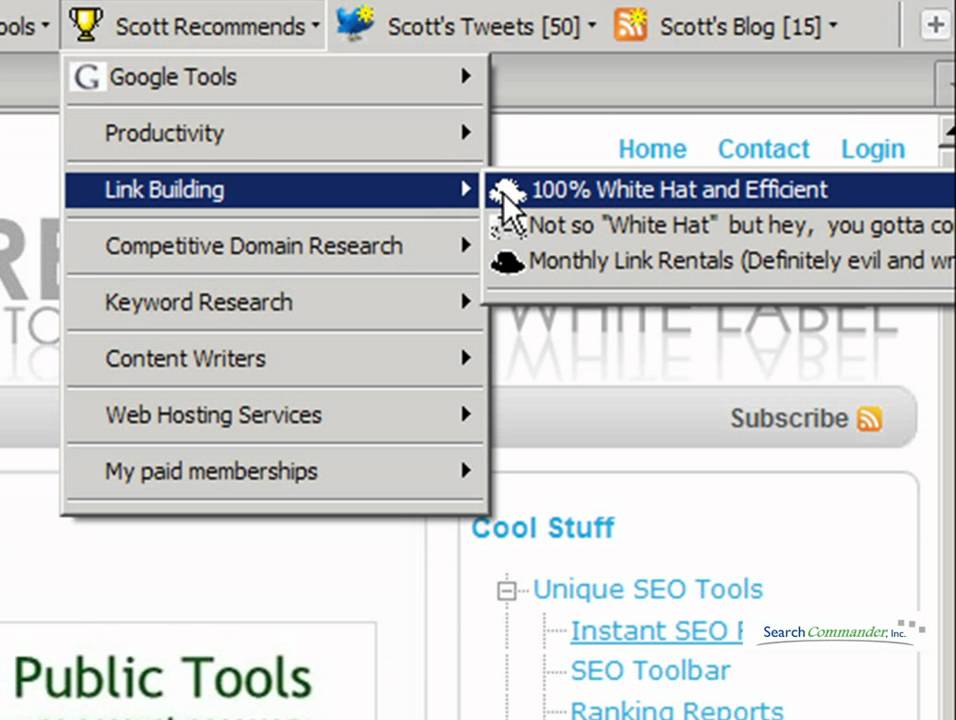956x720 pixels.
Task: Open the Instant SEO link
Action: pyautogui.click(x=657, y=631)
